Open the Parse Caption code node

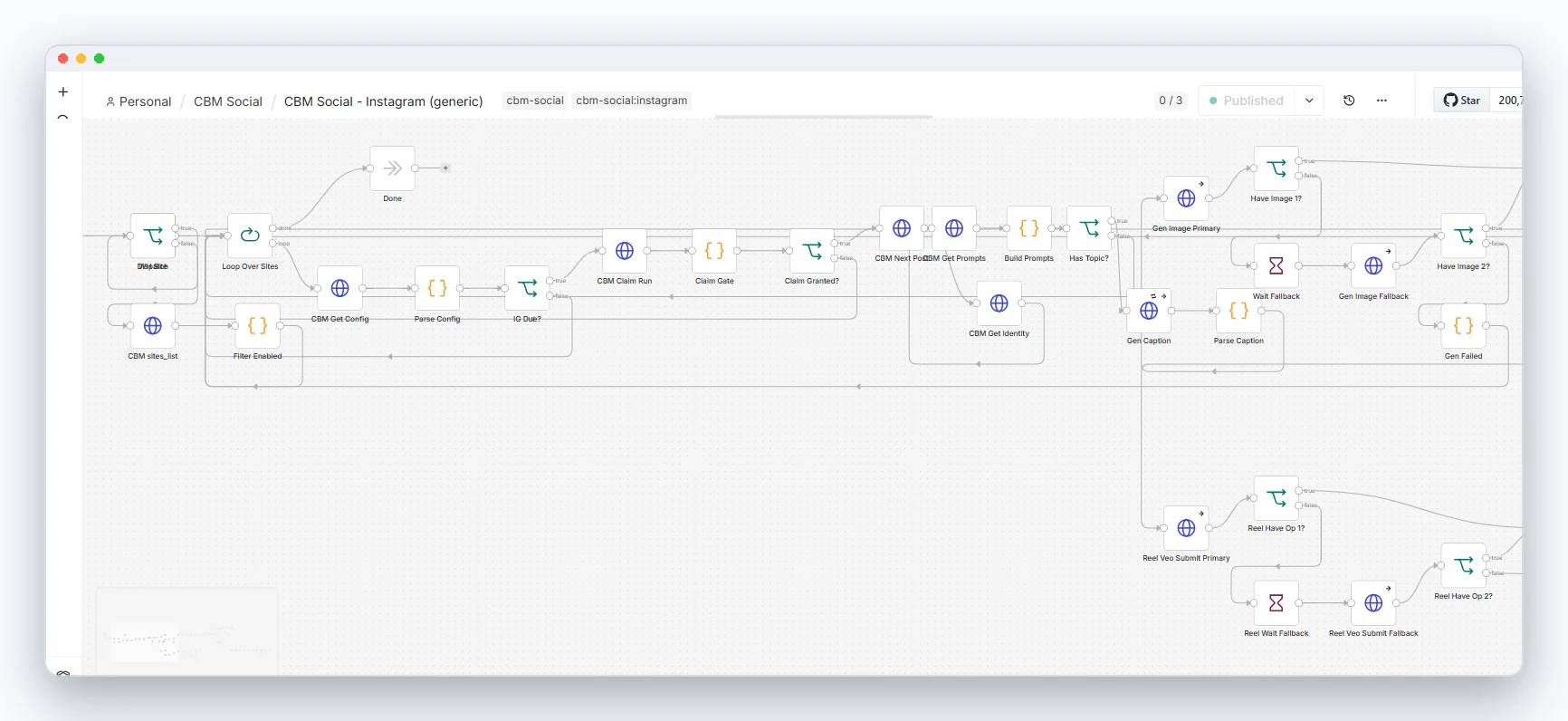[x=1238, y=311]
